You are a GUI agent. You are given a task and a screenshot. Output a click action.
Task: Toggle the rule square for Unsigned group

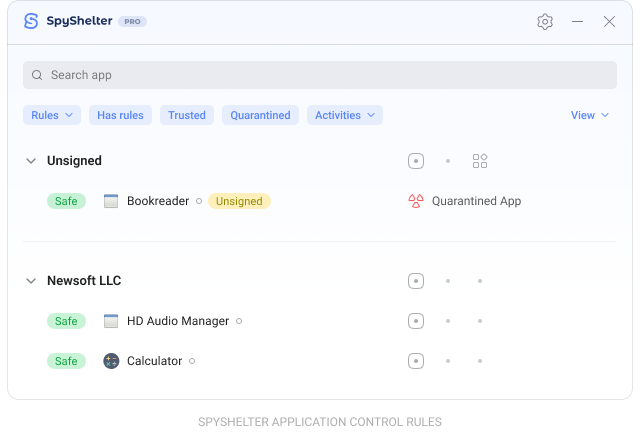(416, 161)
